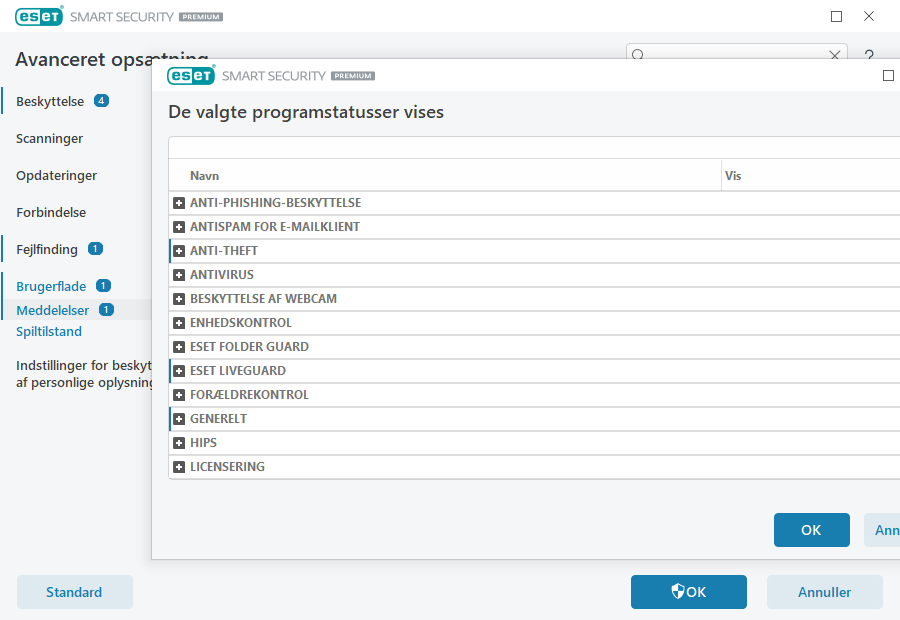Open Spiltilstand under Brugerflade
The width and height of the screenshot is (900, 620).
(x=49, y=332)
